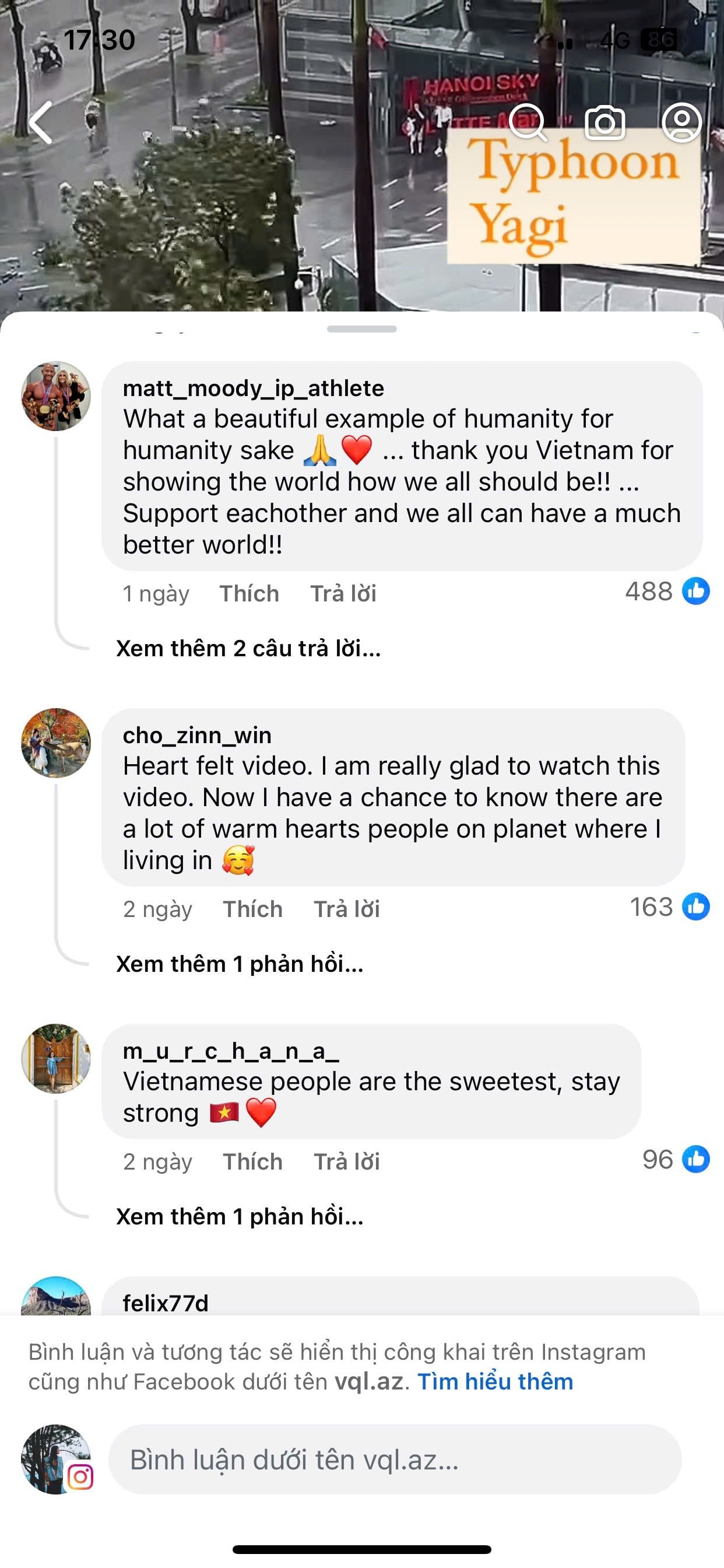Tap the back arrow icon
This screenshot has height=1568, width=724.
[x=41, y=123]
